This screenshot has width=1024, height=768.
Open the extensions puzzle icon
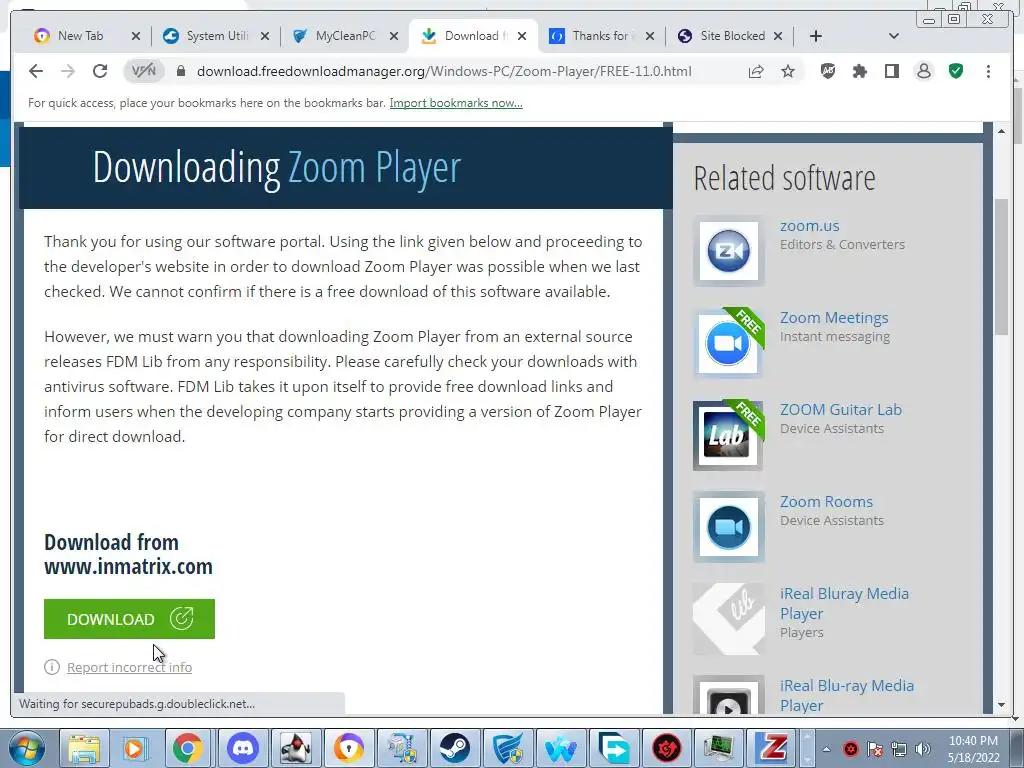click(x=859, y=71)
